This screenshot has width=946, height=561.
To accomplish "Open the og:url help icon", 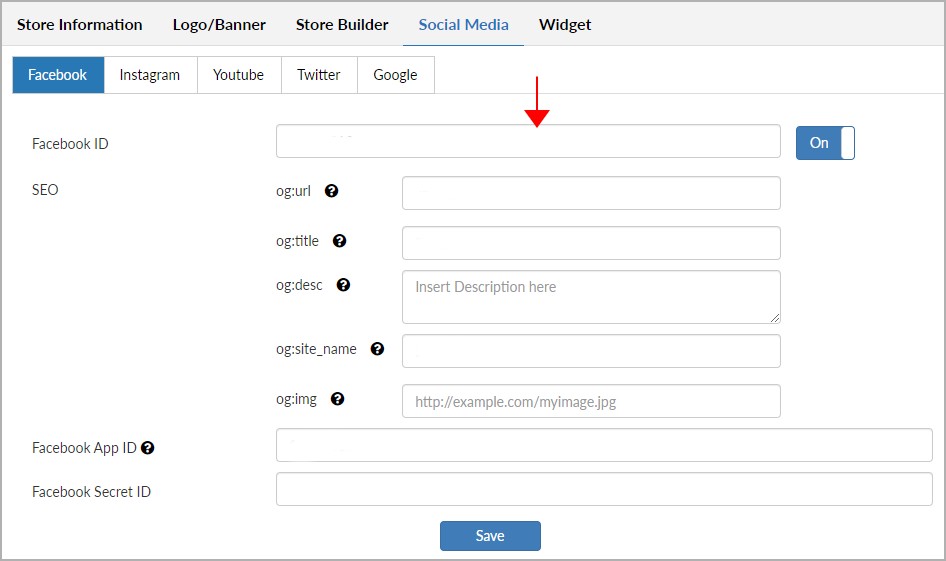I will coord(331,191).
